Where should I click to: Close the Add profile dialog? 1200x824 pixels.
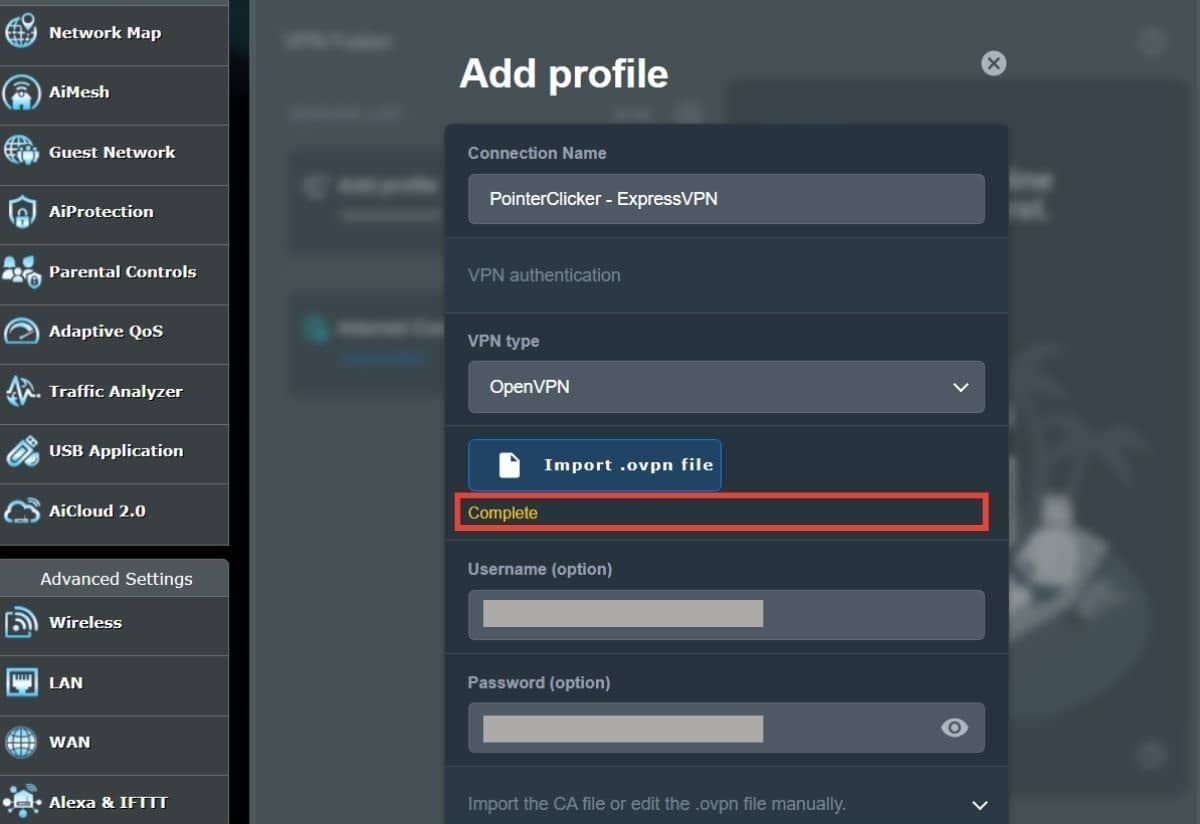(x=993, y=64)
